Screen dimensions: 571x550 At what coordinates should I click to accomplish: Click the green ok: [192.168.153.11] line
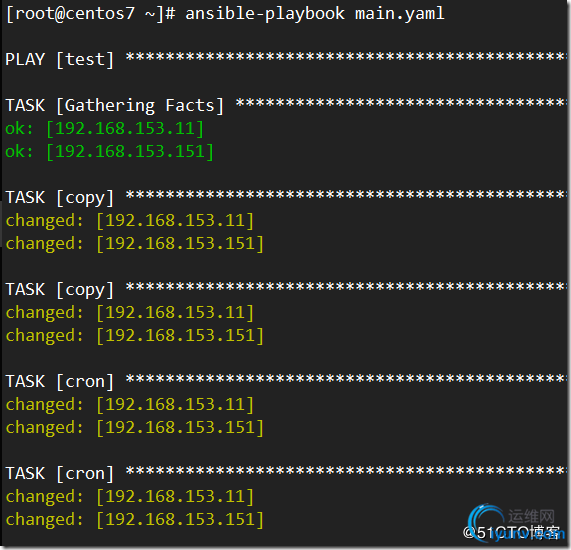(105, 129)
